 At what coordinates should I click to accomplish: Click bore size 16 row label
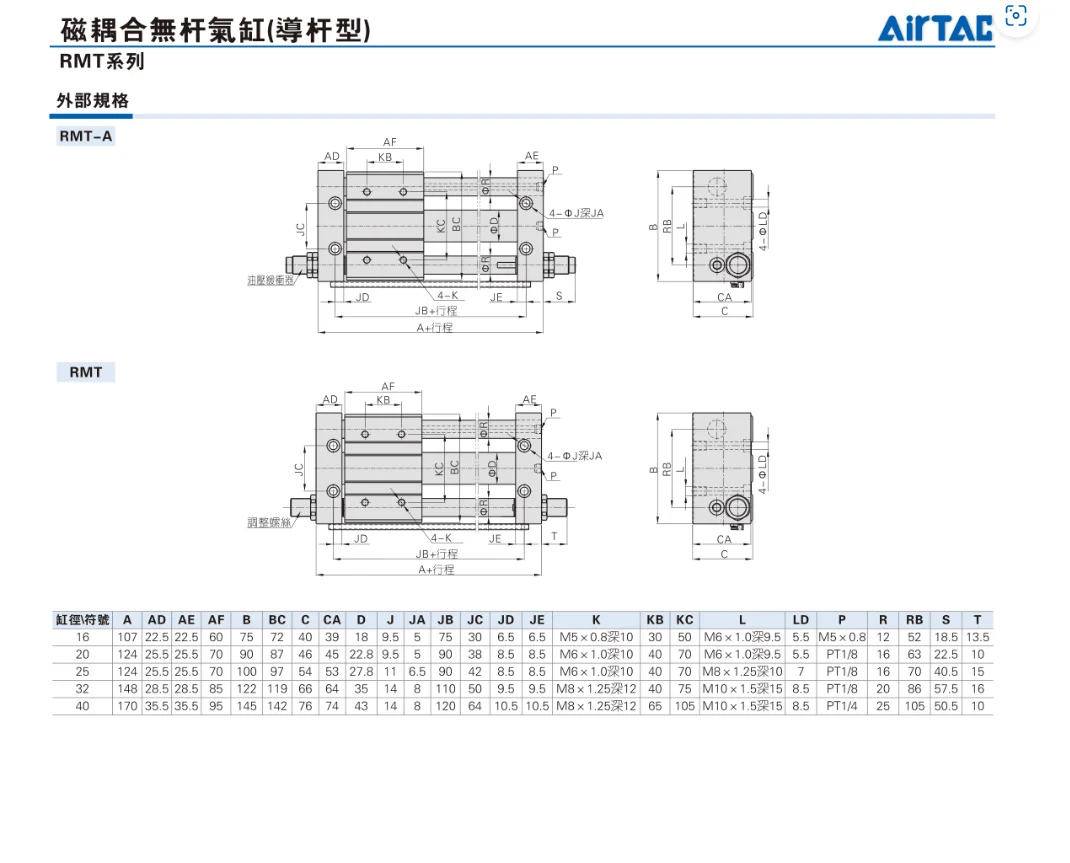point(83,637)
